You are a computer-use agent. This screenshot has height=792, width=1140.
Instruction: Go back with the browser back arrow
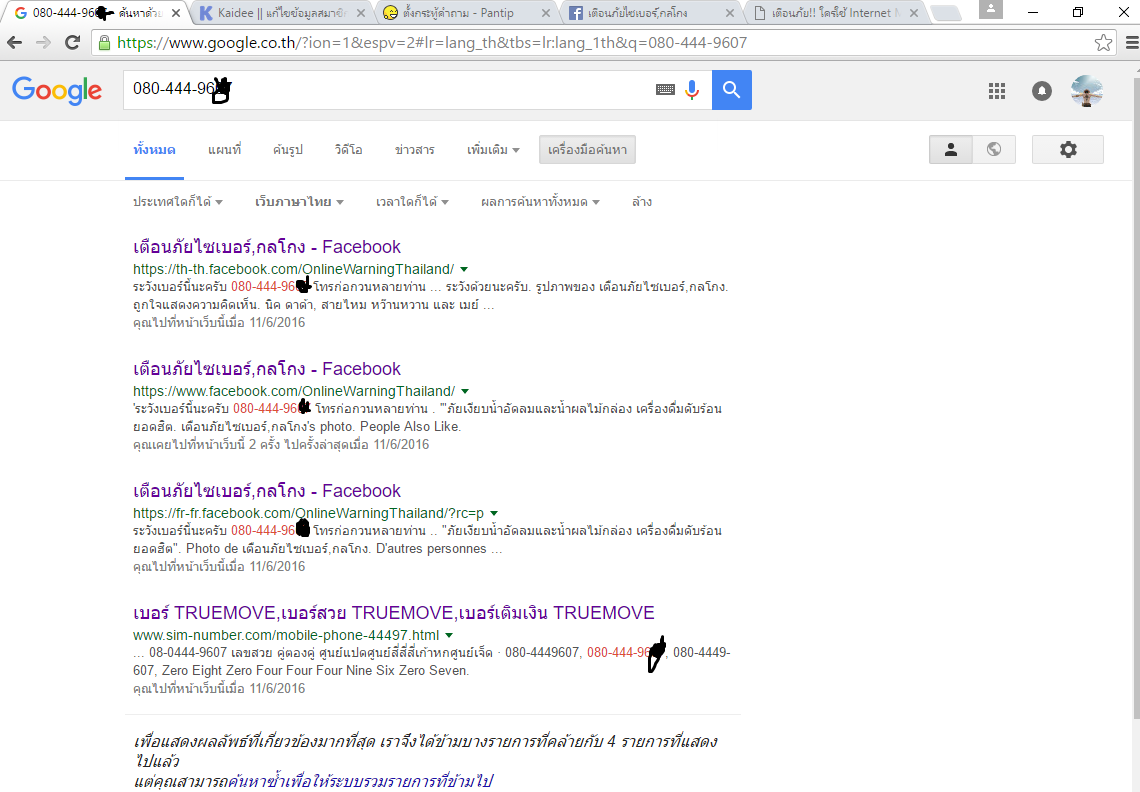15,43
